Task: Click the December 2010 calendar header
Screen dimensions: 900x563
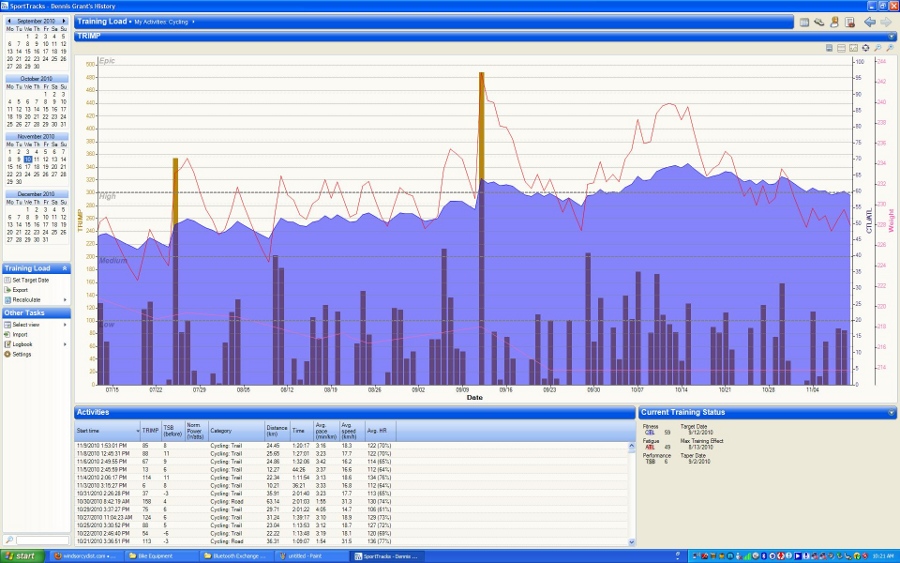Action: 37,194
